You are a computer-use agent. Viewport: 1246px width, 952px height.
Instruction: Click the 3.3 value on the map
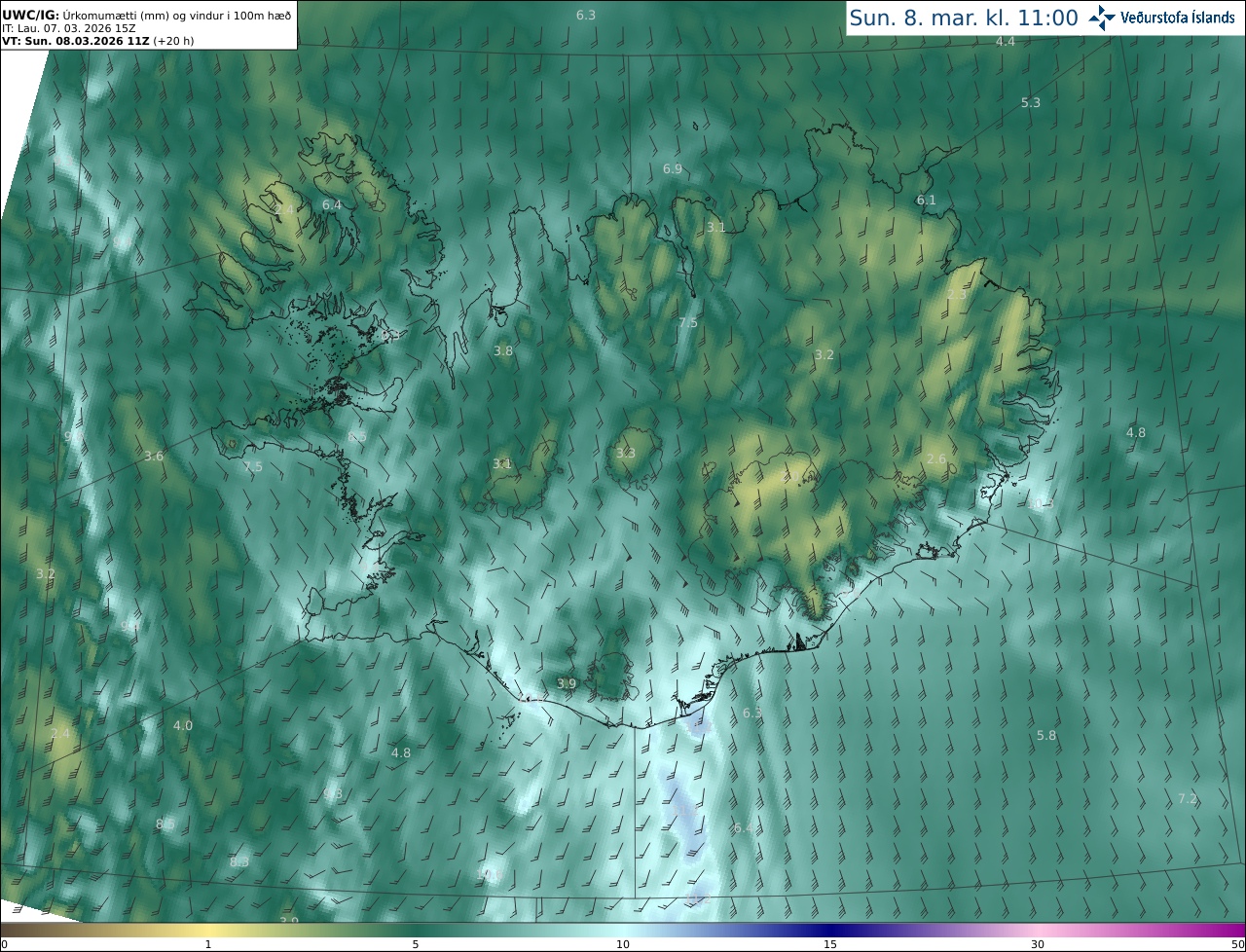pyautogui.click(x=626, y=454)
